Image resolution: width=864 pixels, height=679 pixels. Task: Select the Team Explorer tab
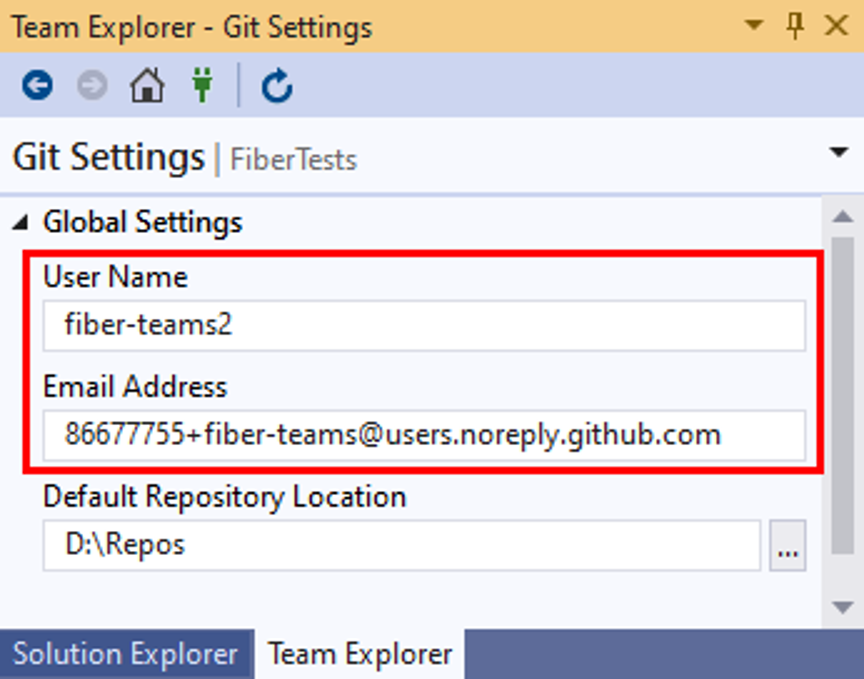point(360,655)
